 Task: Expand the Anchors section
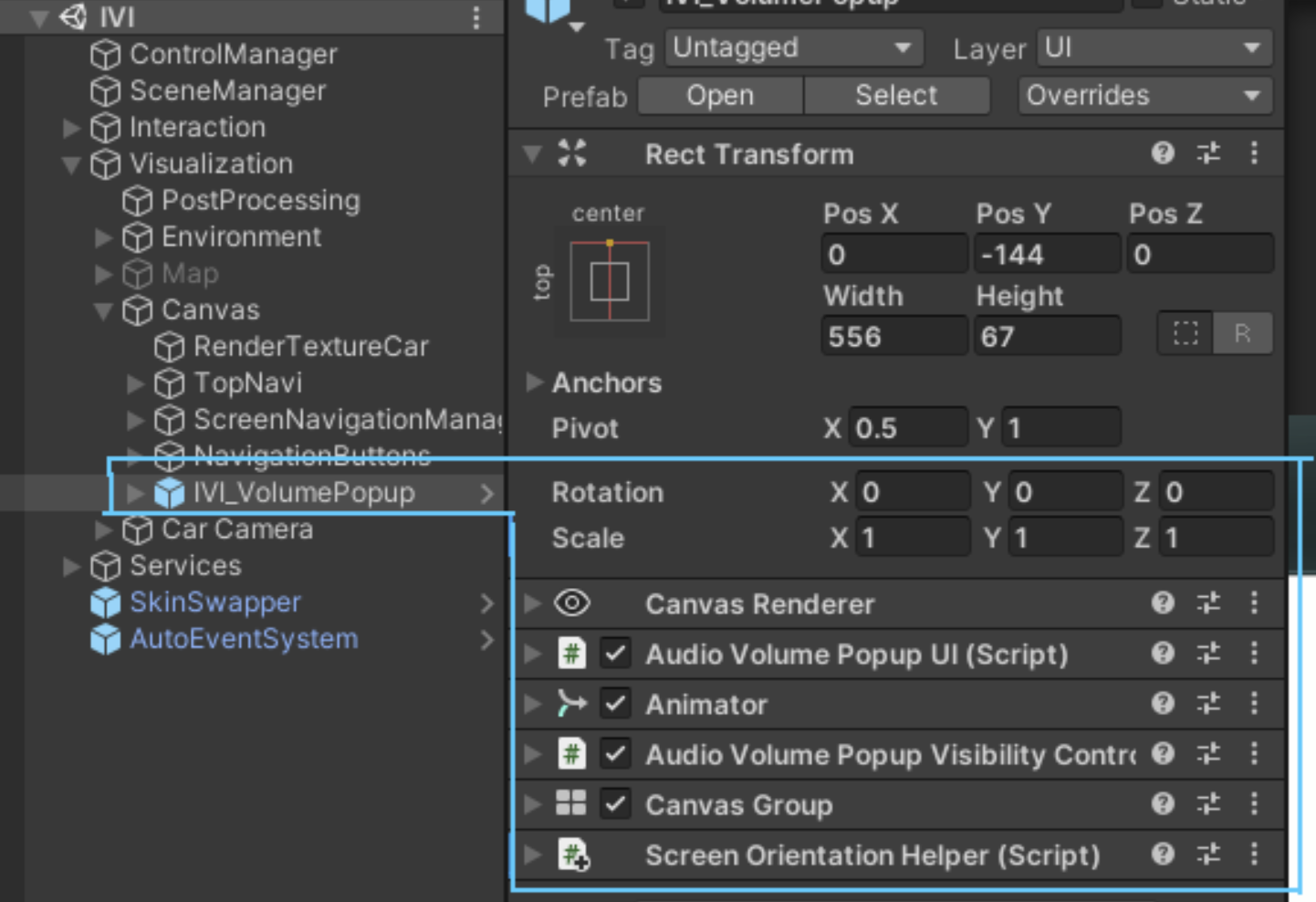click(x=534, y=383)
